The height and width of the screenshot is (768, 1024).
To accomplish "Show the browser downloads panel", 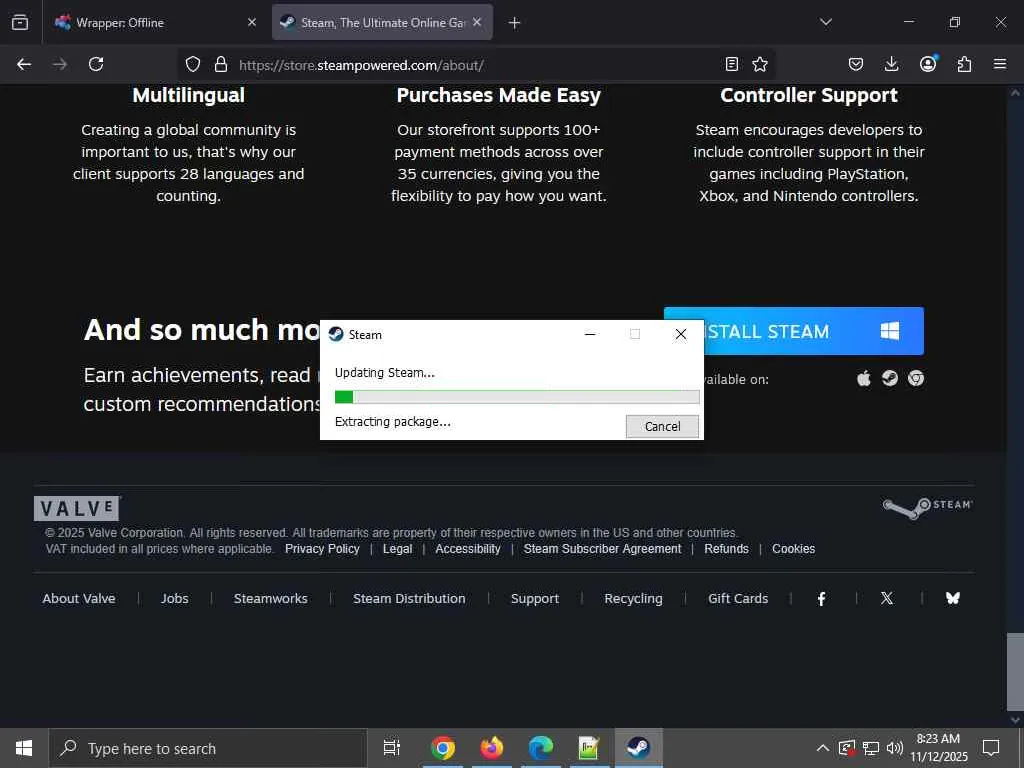I will point(891,64).
